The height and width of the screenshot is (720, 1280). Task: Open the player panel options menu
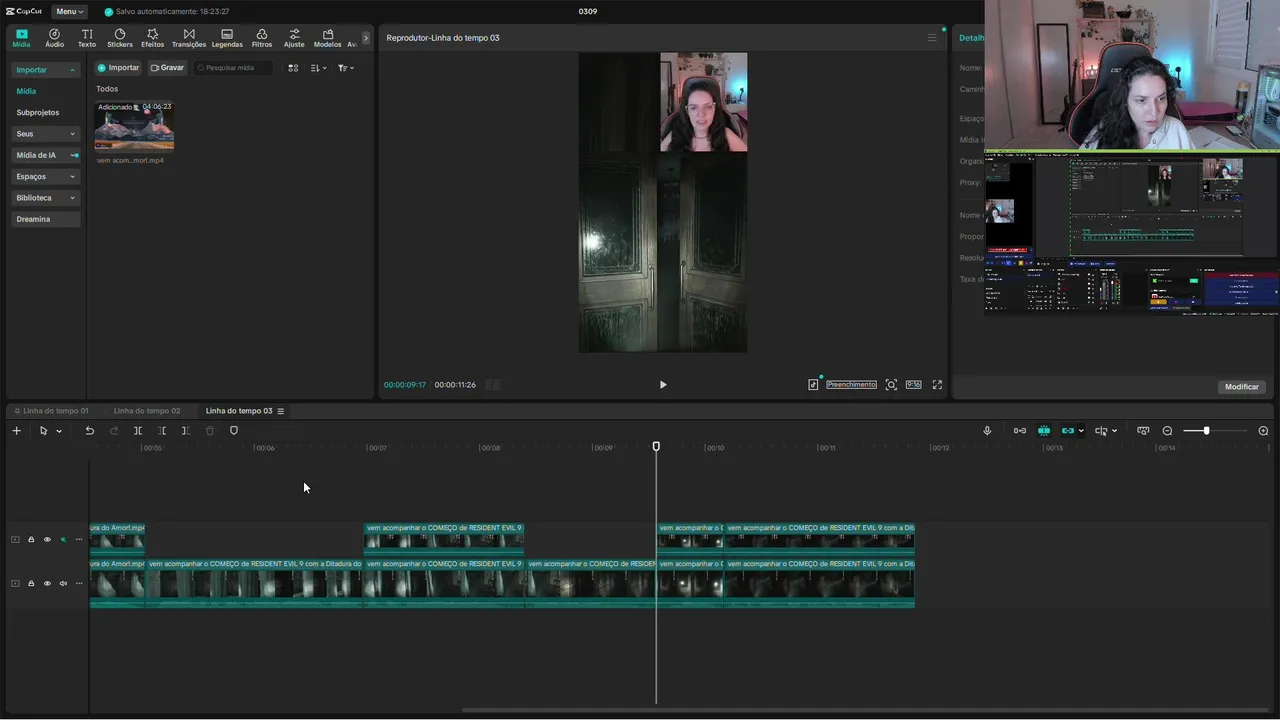[932, 38]
